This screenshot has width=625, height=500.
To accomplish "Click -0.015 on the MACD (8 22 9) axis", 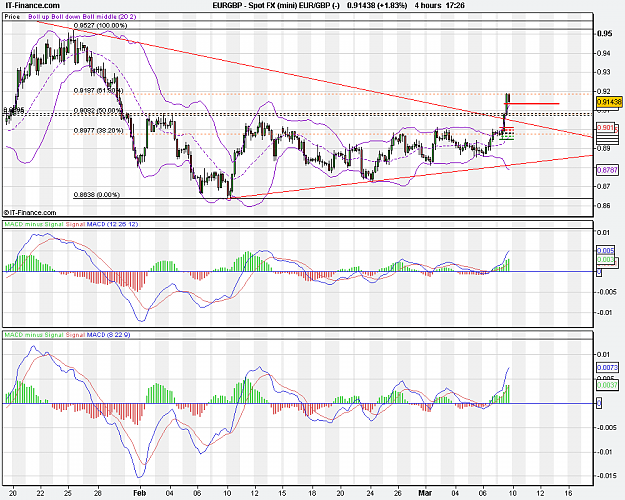I will tap(607, 476).
